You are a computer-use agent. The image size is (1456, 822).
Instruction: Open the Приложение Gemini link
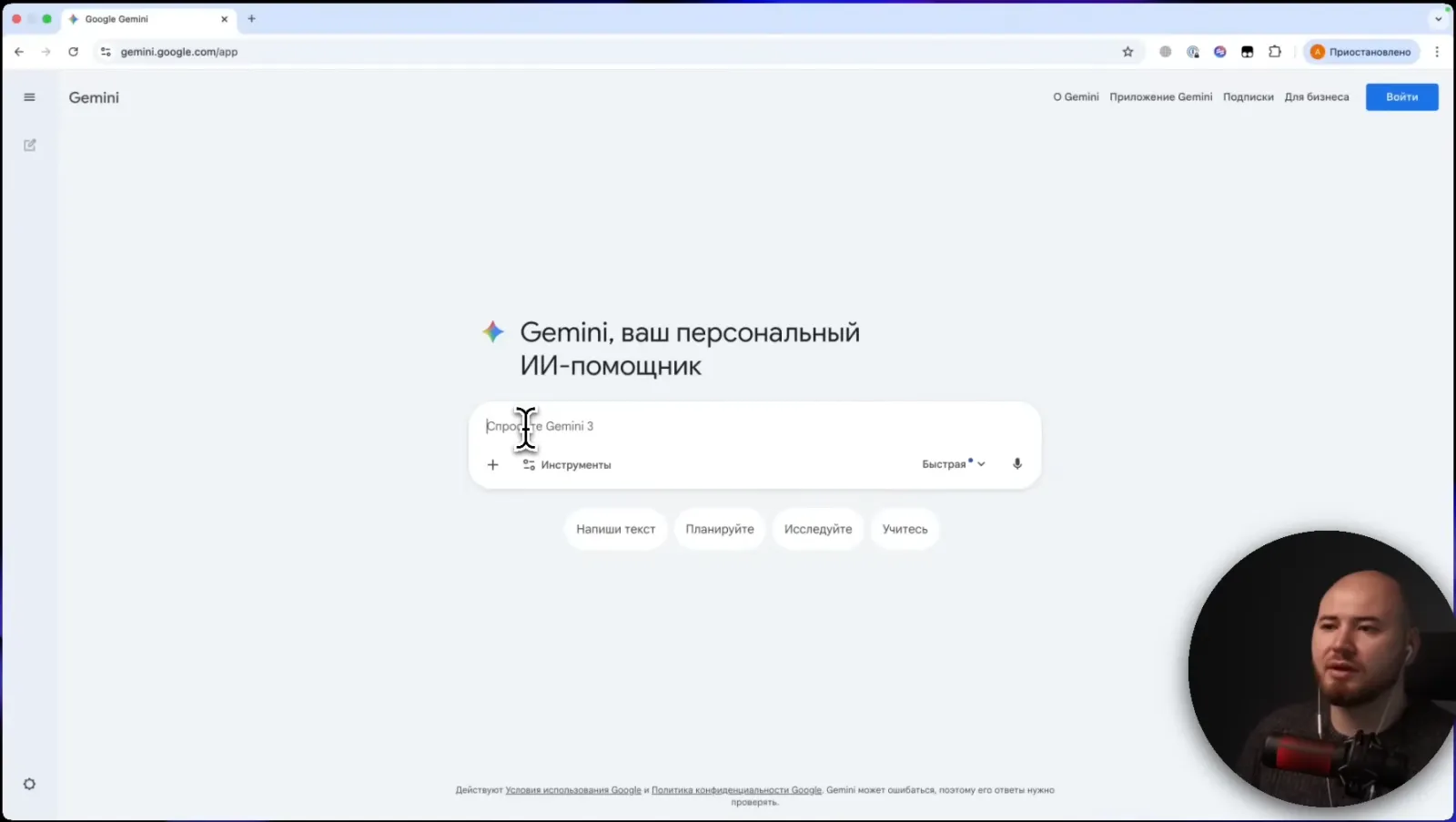pyautogui.click(x=1161, y=96)
